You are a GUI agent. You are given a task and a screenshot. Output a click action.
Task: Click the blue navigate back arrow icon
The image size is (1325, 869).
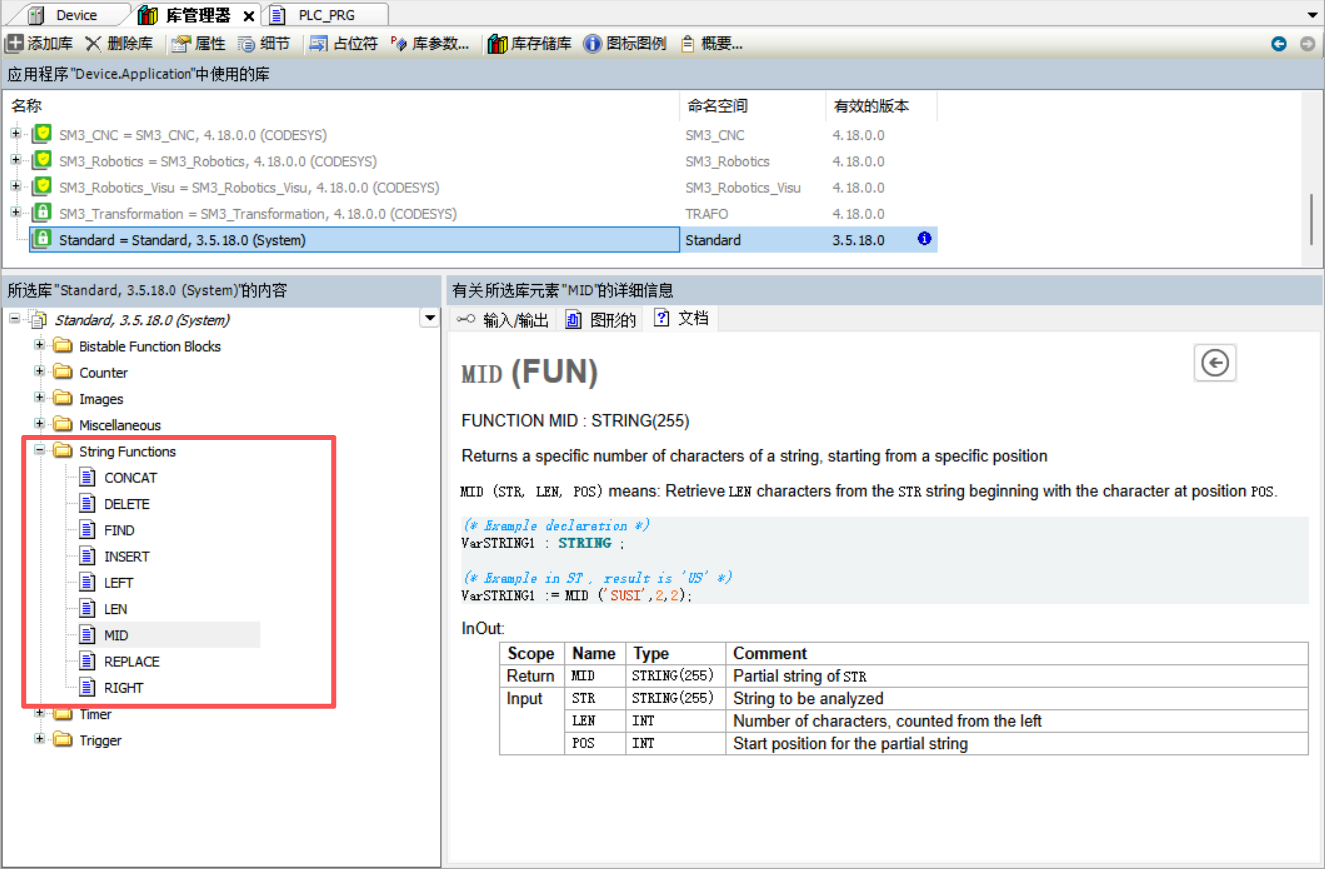coord(1278,44)
